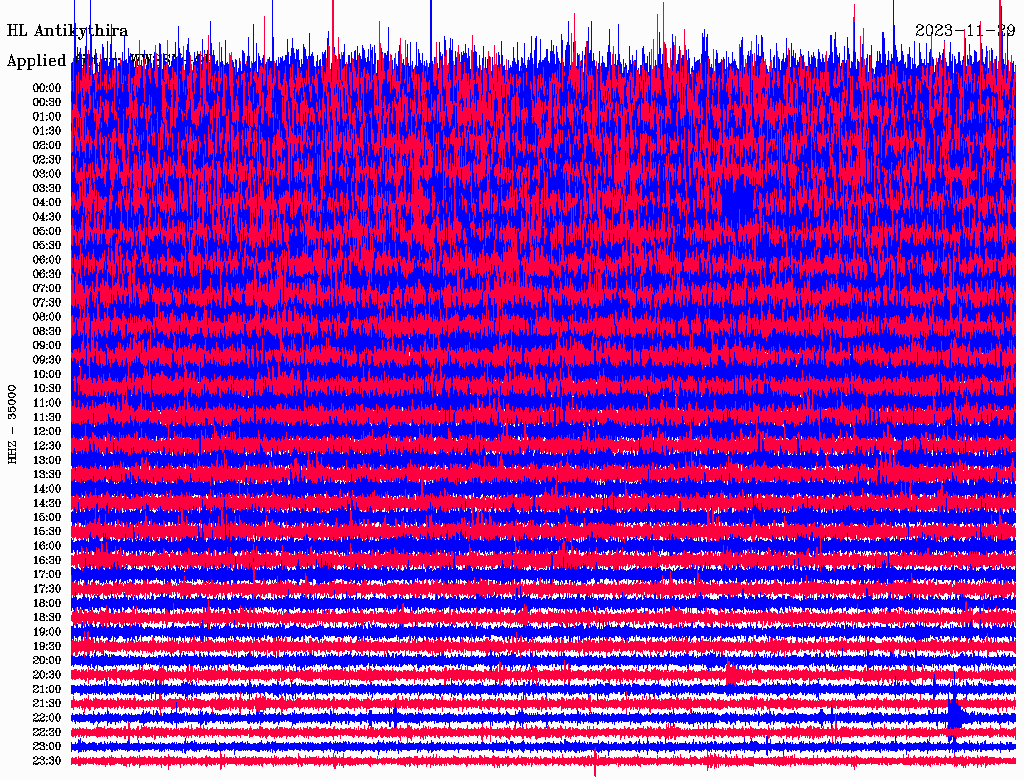Image resolution: width=1024 pixels, height=780 pixels.
Task: Select the 19:00 time label
Action: click(x=47, y=632)
